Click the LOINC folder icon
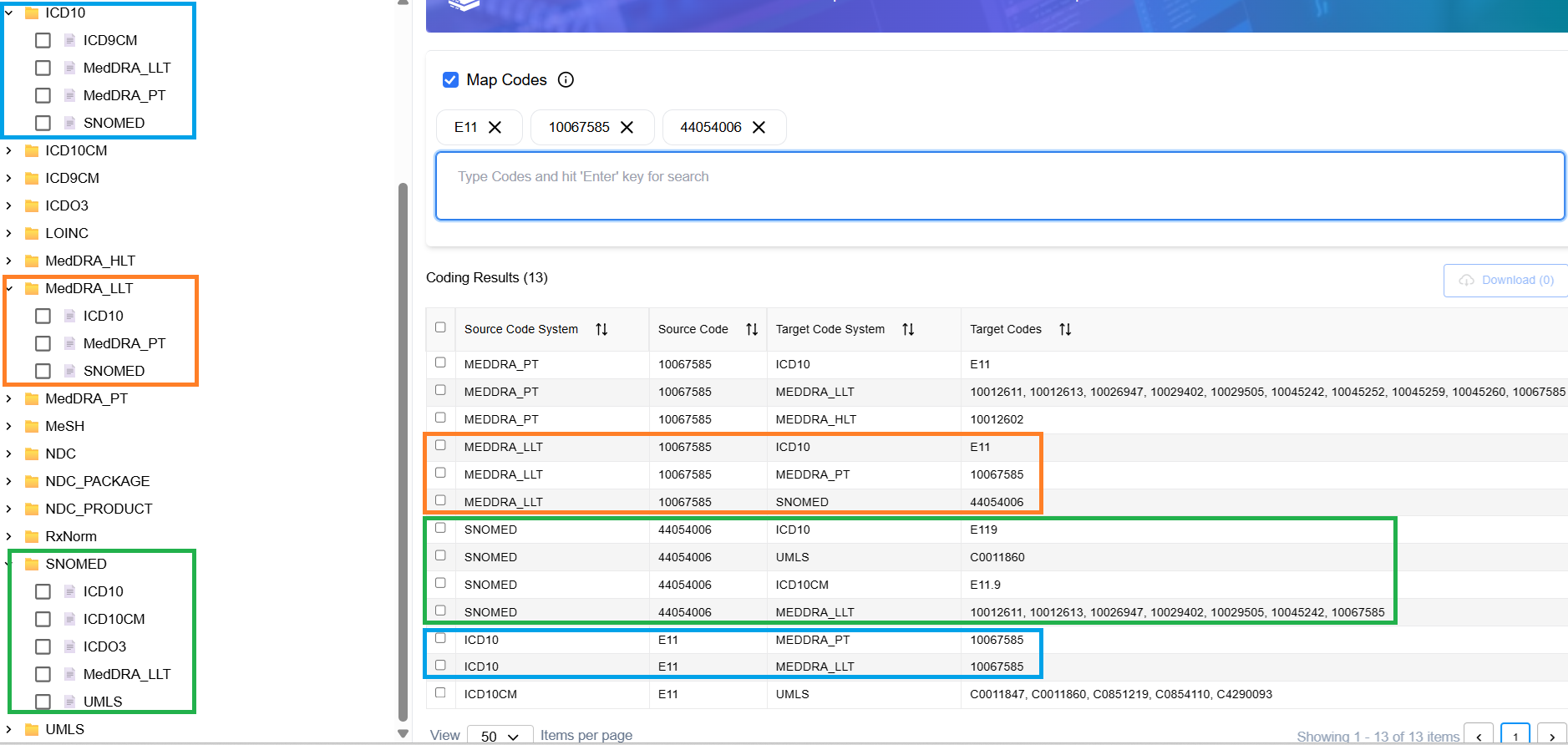The width and height of the screenshot is (1568, 745). click(33, 233)
